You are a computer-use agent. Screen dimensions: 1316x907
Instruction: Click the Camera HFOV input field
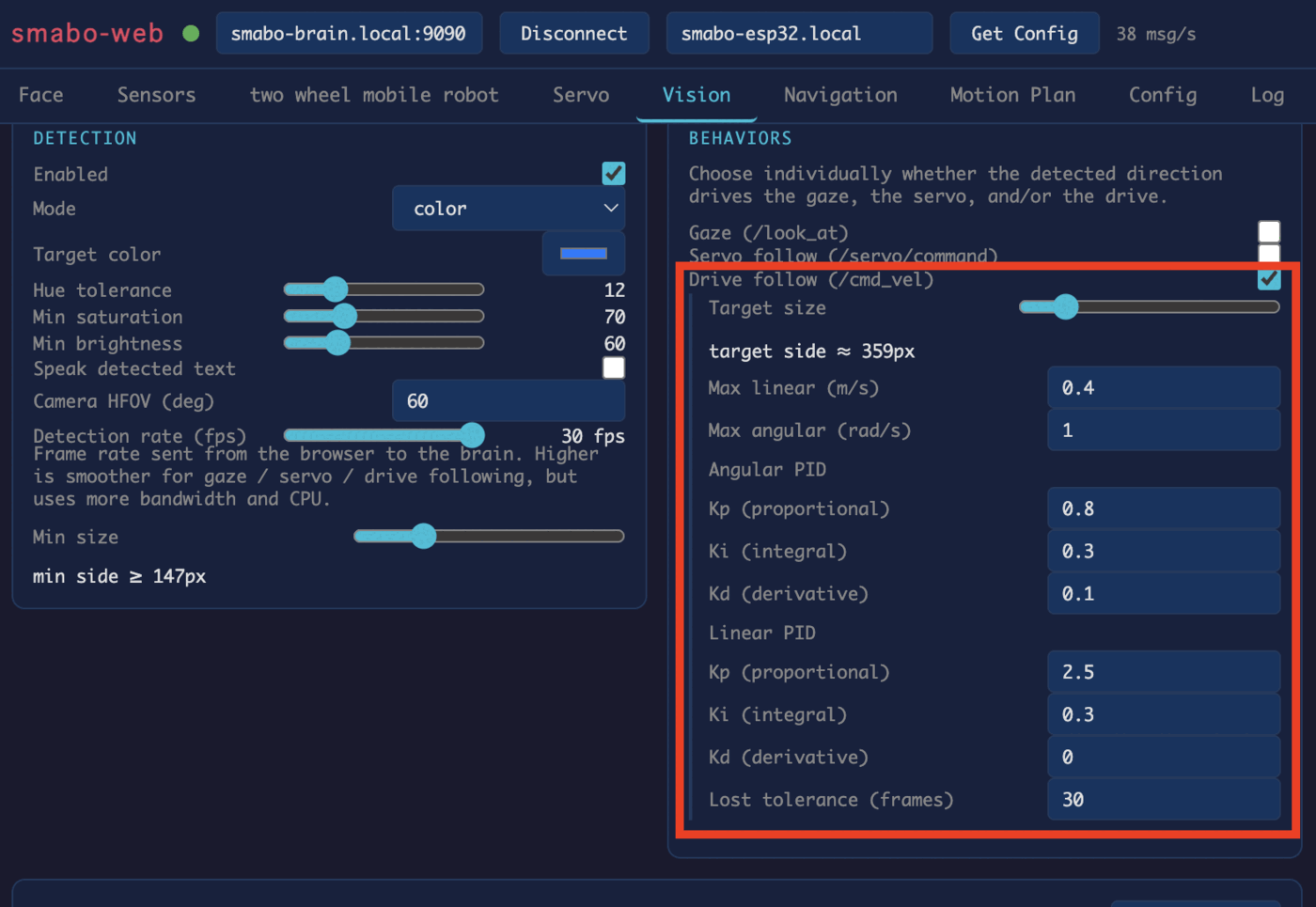coord(509,401)
